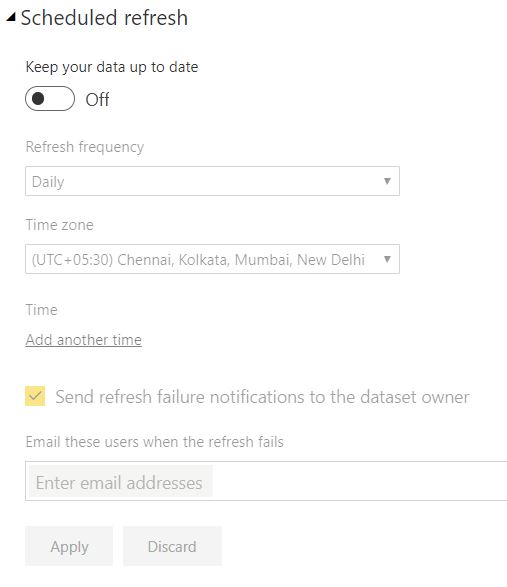
Task: Uncheck Send refresh failure notifications checkbox
Action: coord(35,396)
